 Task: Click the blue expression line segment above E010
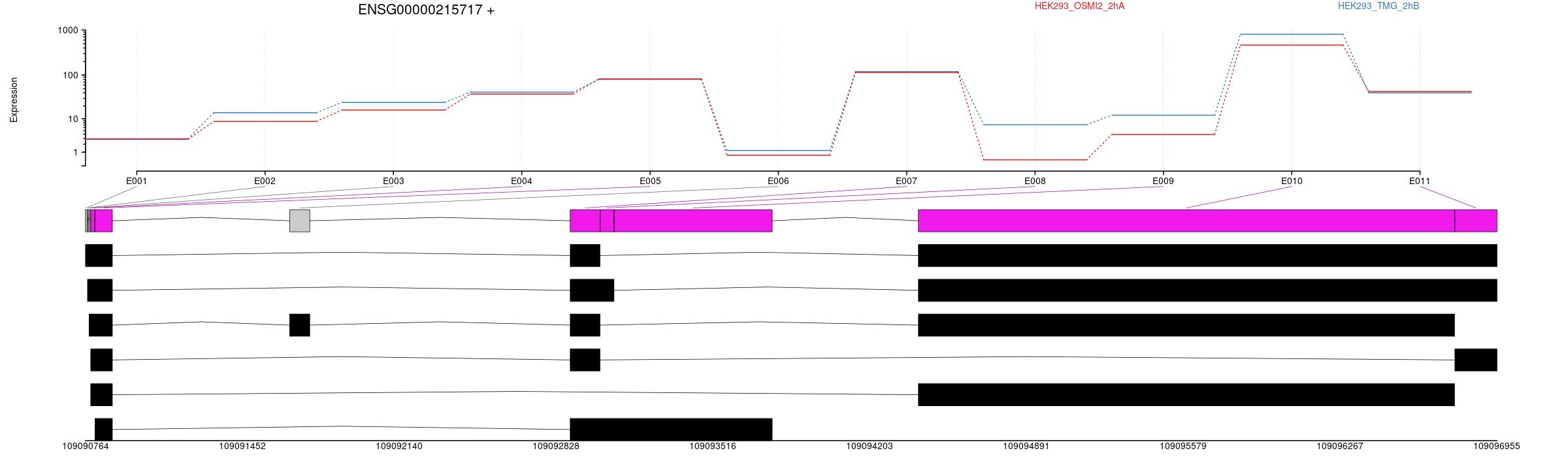click(x=1292, y=34)
